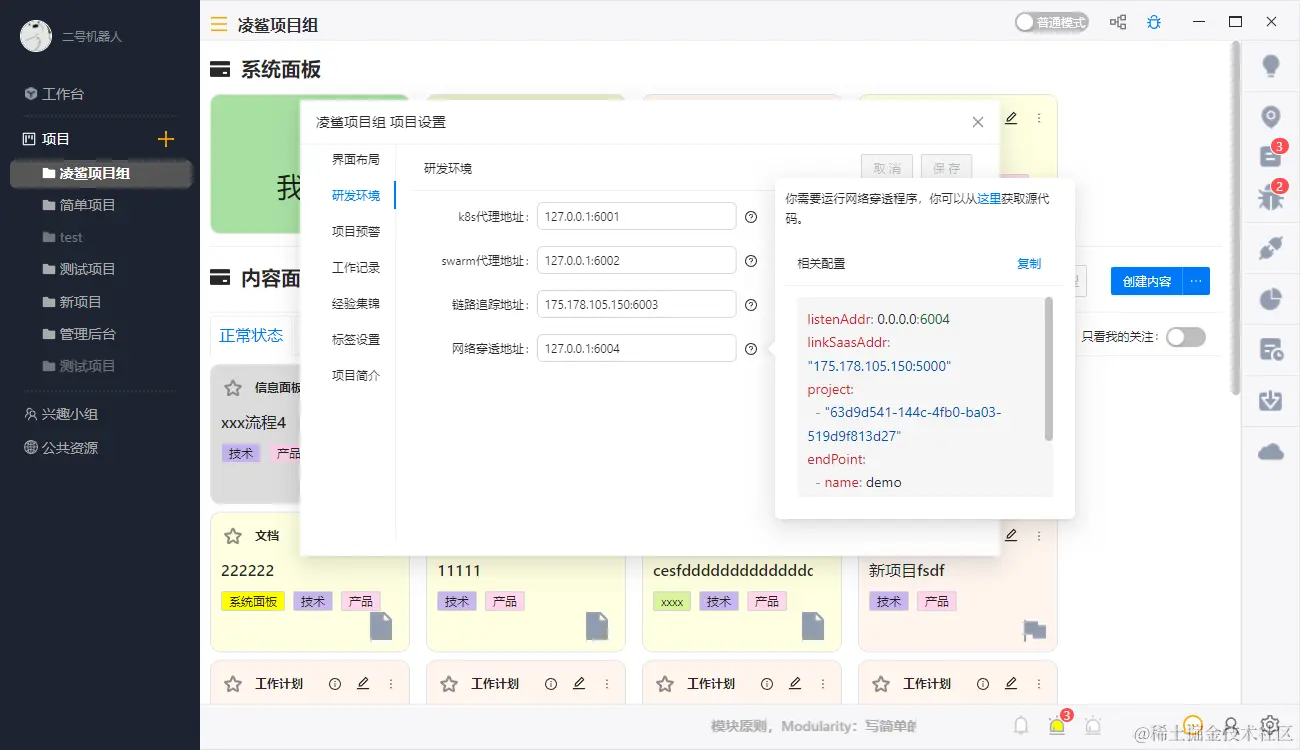
Task: Open the location pin panel in right sidebar
Action: pos(1271,117)
